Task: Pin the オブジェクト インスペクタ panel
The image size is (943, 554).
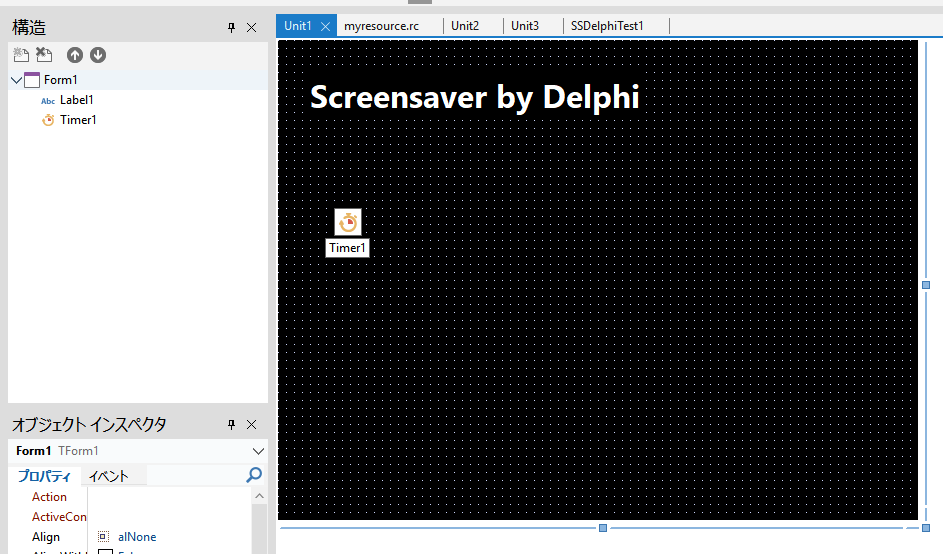Action: click(x=232, y=425)
